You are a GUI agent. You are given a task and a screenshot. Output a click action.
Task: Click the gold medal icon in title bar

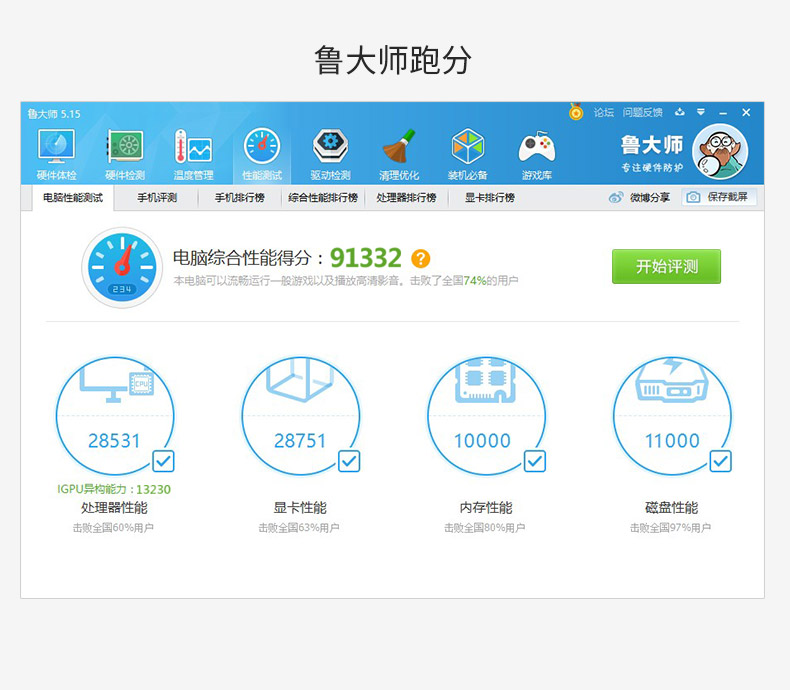tap(576, 112)
